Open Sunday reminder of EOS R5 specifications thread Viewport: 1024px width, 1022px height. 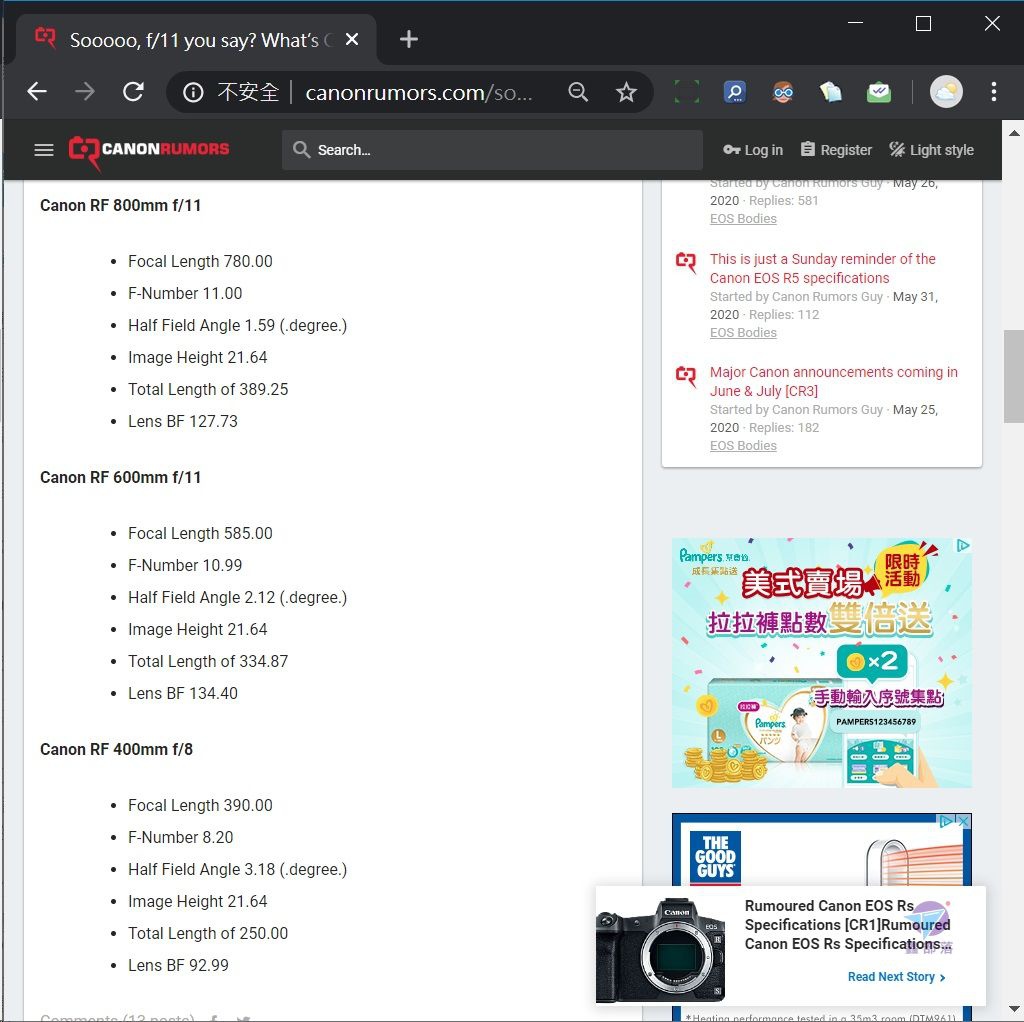822,268
